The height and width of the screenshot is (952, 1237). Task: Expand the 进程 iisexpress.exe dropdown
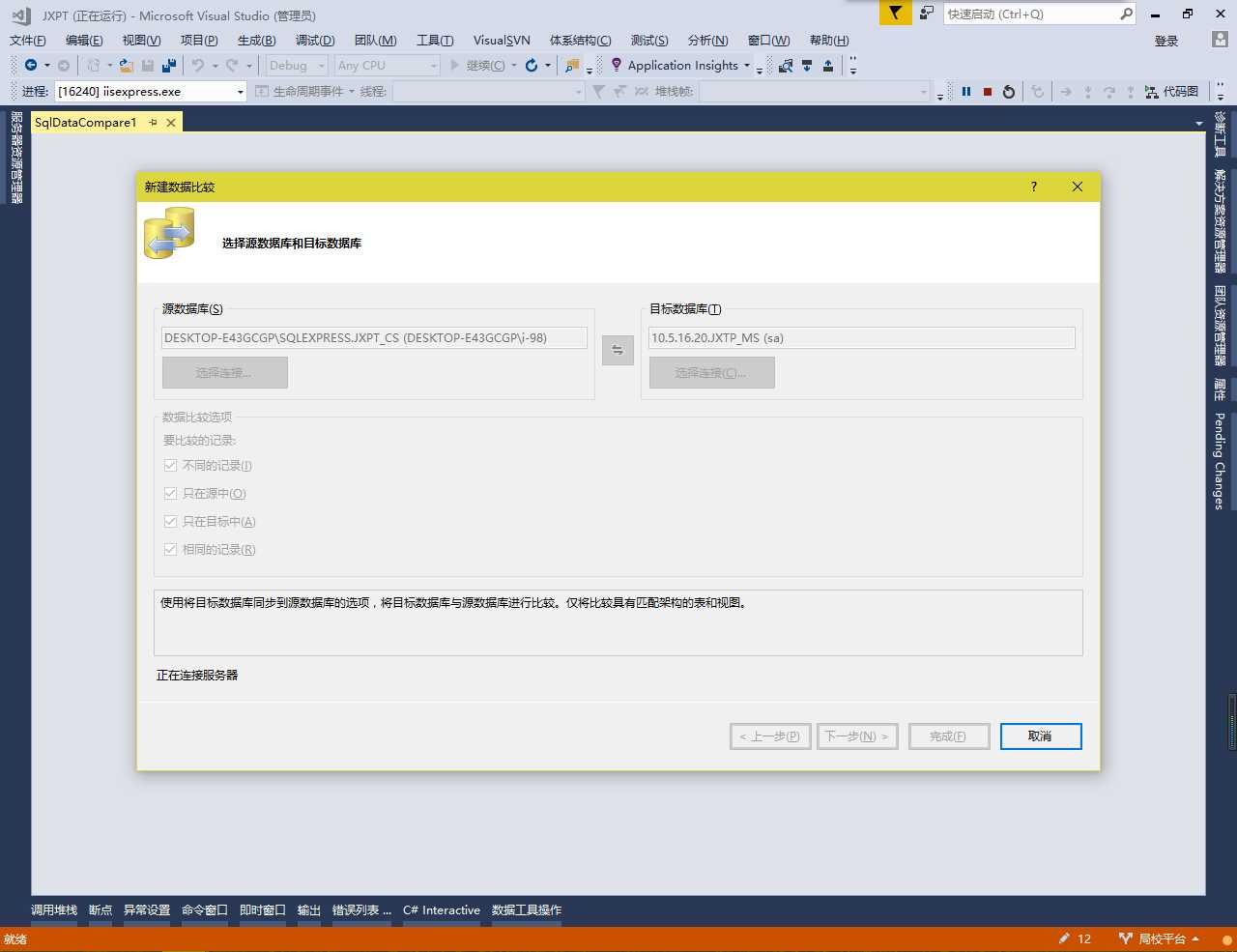coord(241,92)
